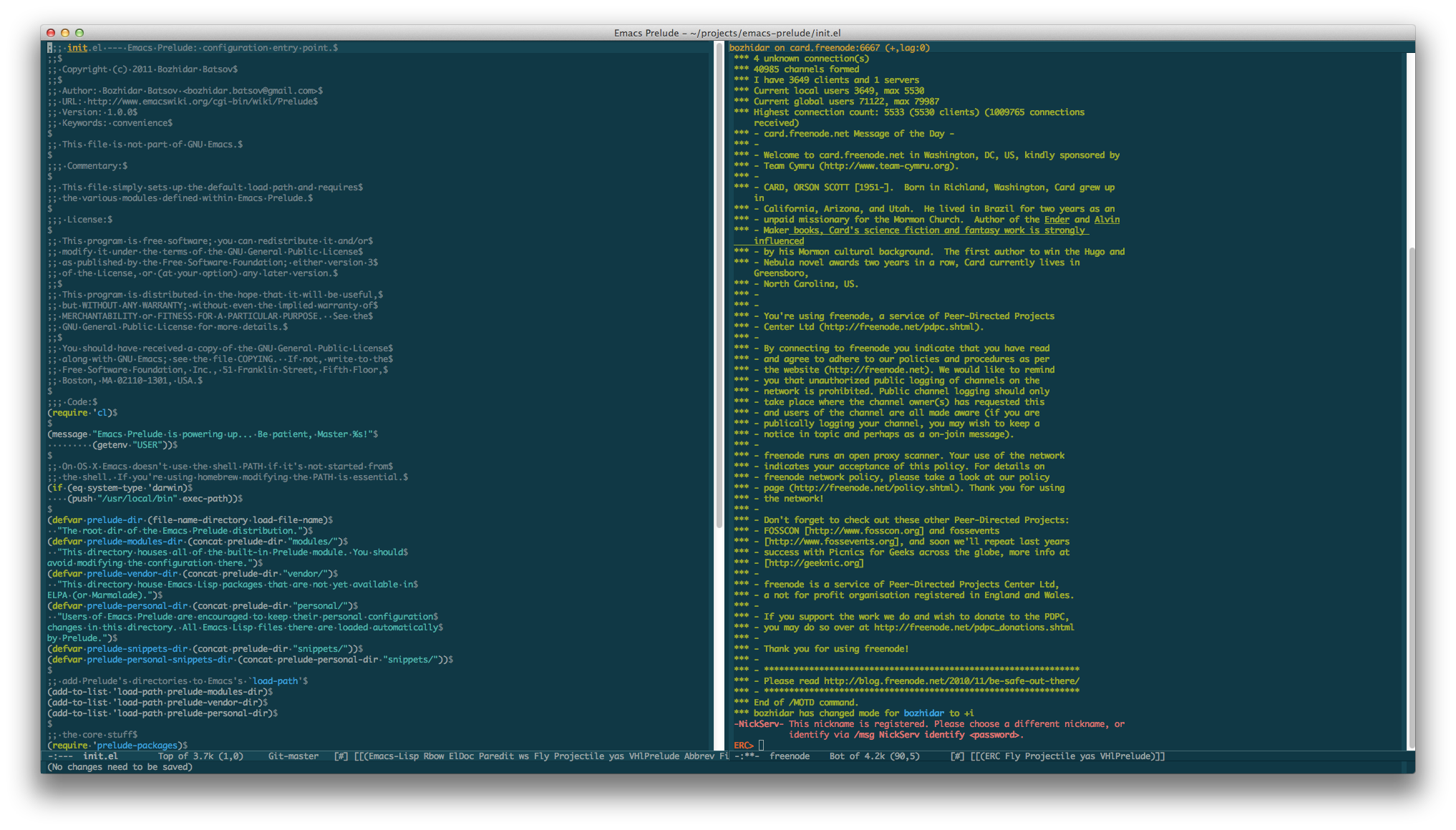Click the yellow minimize window button
This screenshot has width=1456, height=830.
point(65,33)
